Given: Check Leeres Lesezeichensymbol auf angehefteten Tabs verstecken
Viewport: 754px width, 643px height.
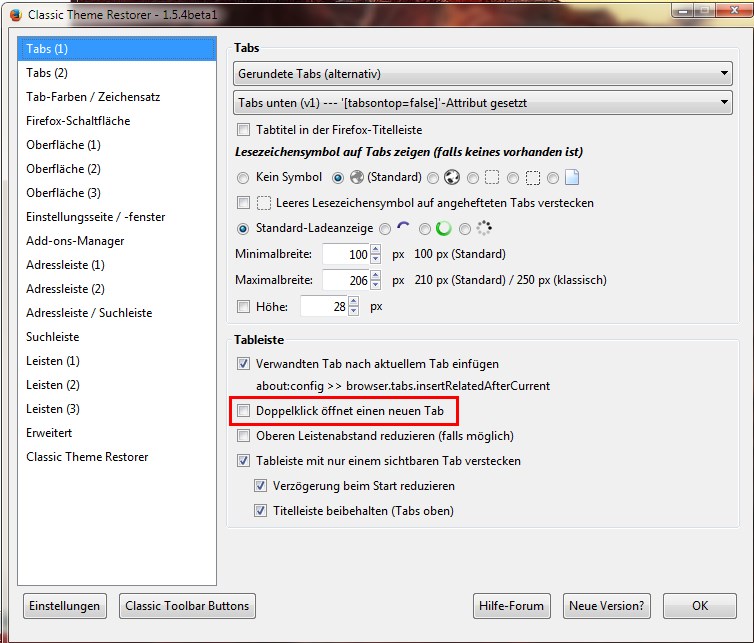Looking at the screenshot, I should tap(243, 203).
